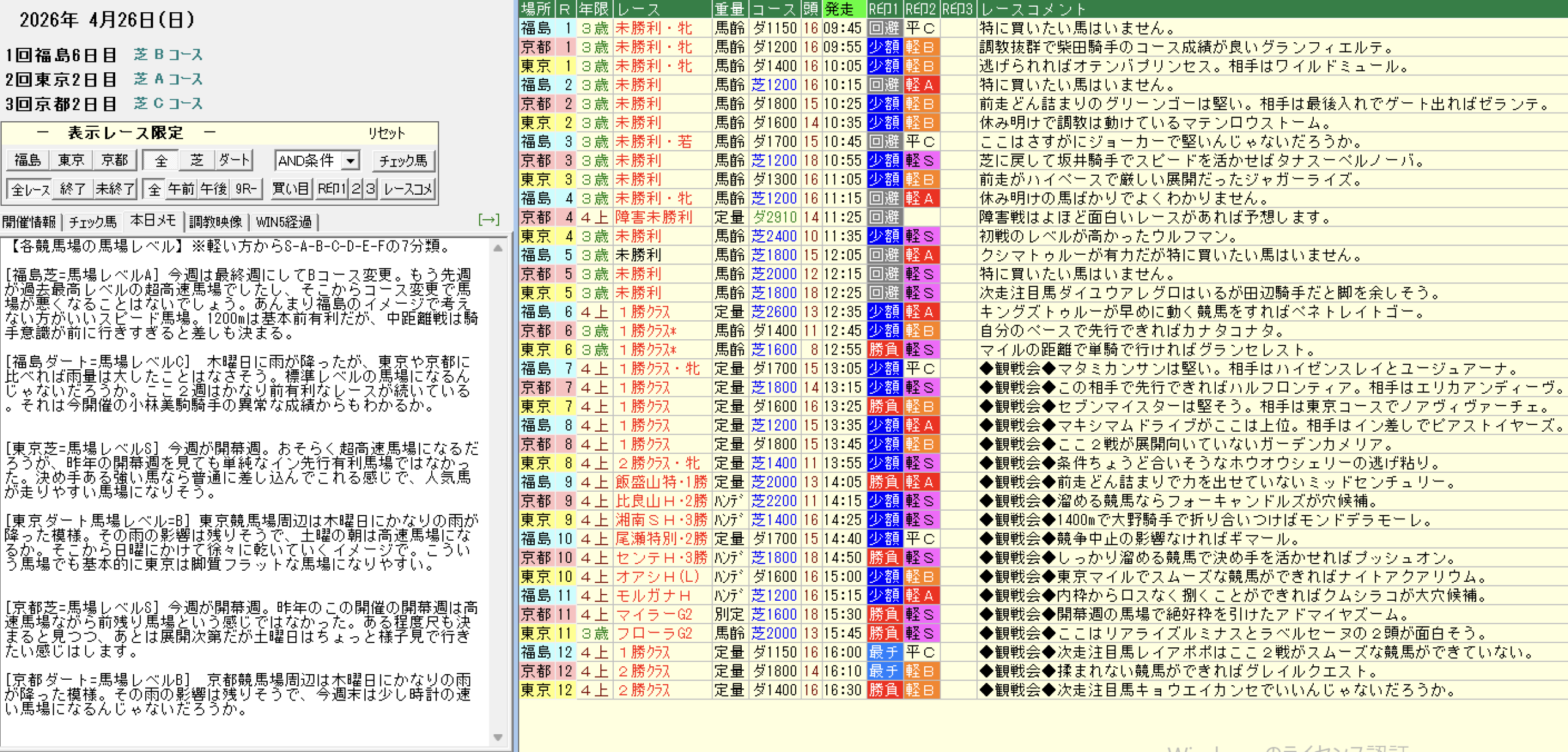Image resolution: width=1568 pixels, height=752 pixels.
Task: Click the レースコメント column header
Action: tap(1033, 9)
